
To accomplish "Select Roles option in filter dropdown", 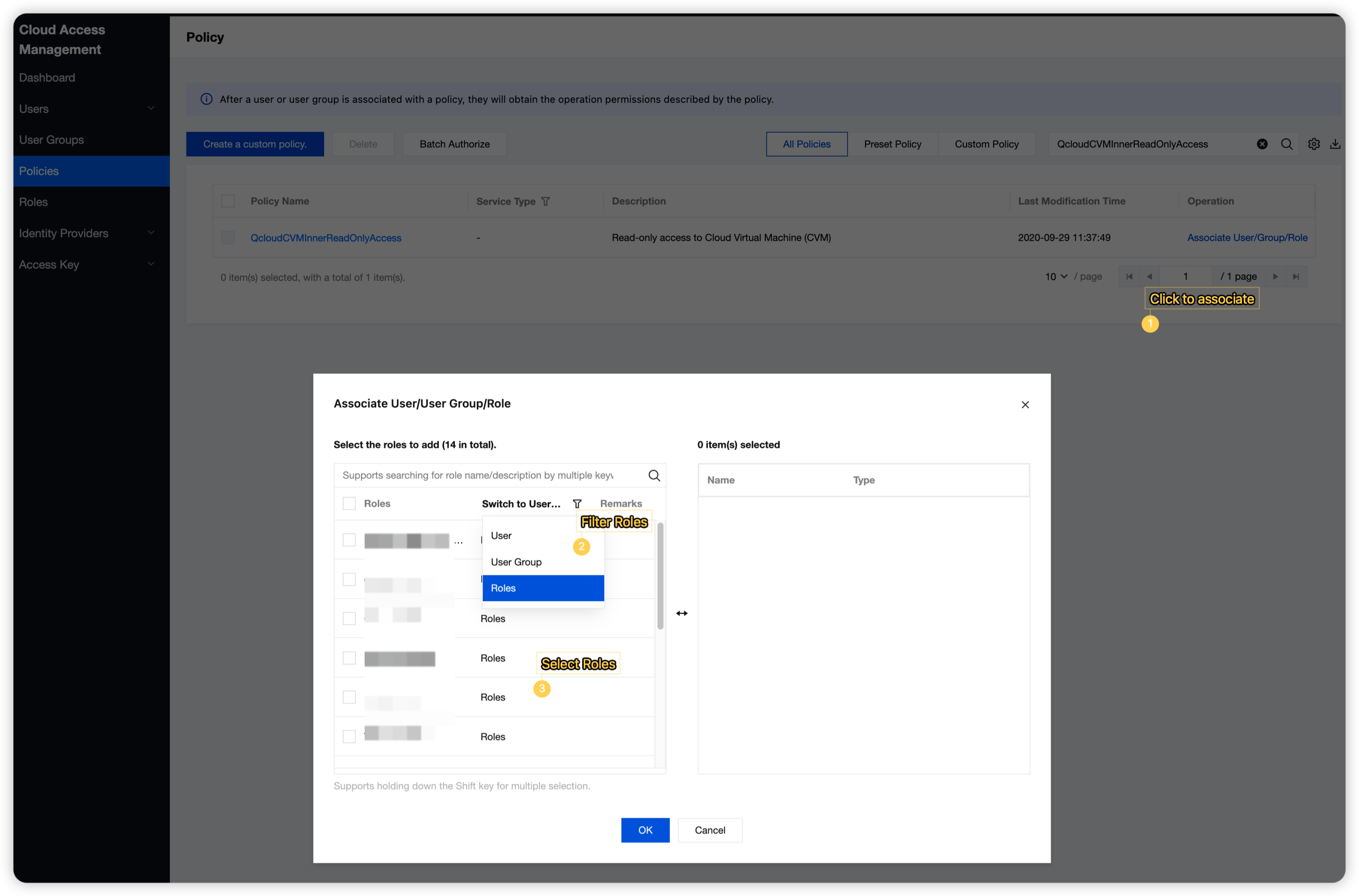I will (543, 588).
